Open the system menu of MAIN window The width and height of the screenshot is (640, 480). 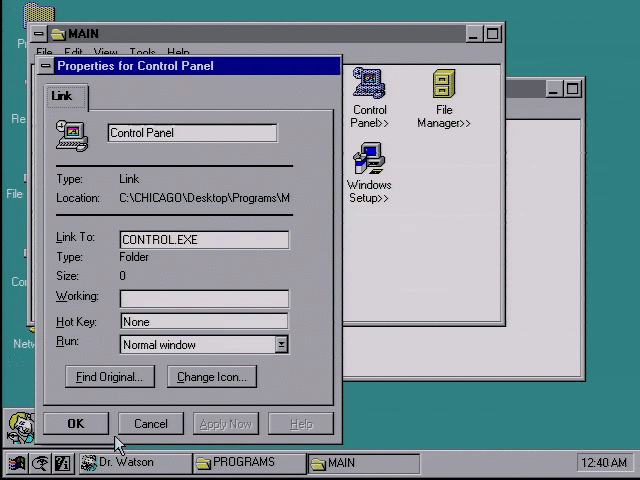[x=39, y=33]
